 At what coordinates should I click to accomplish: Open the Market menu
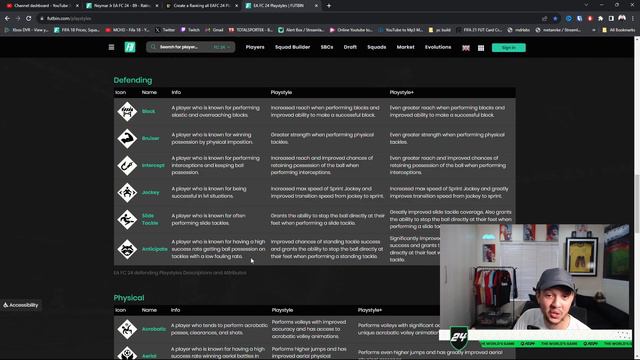coord(406,47)
